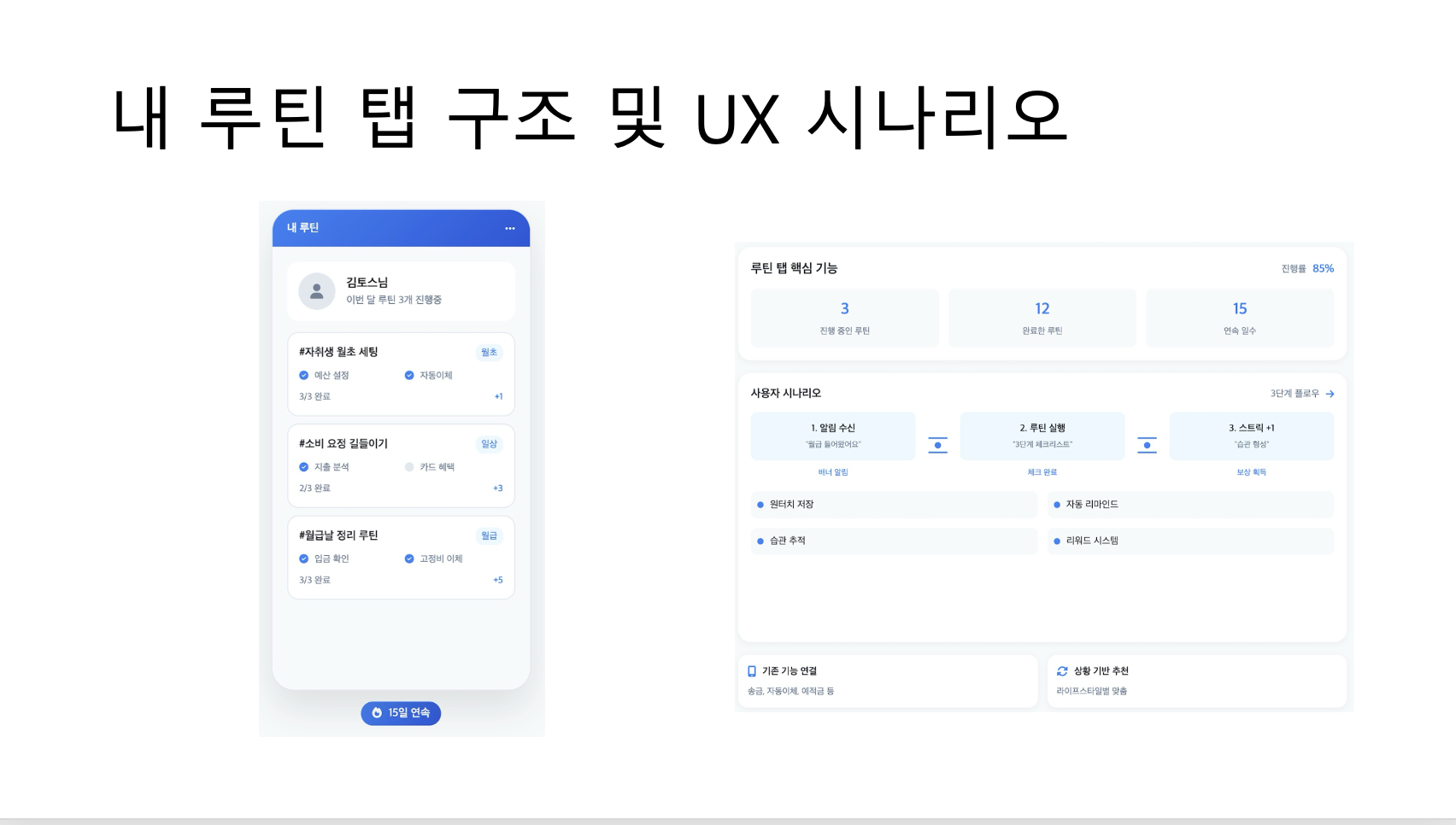Select the 월급 tag badge
Screen dimensions: 1456x825
click(x=489, y=535)
